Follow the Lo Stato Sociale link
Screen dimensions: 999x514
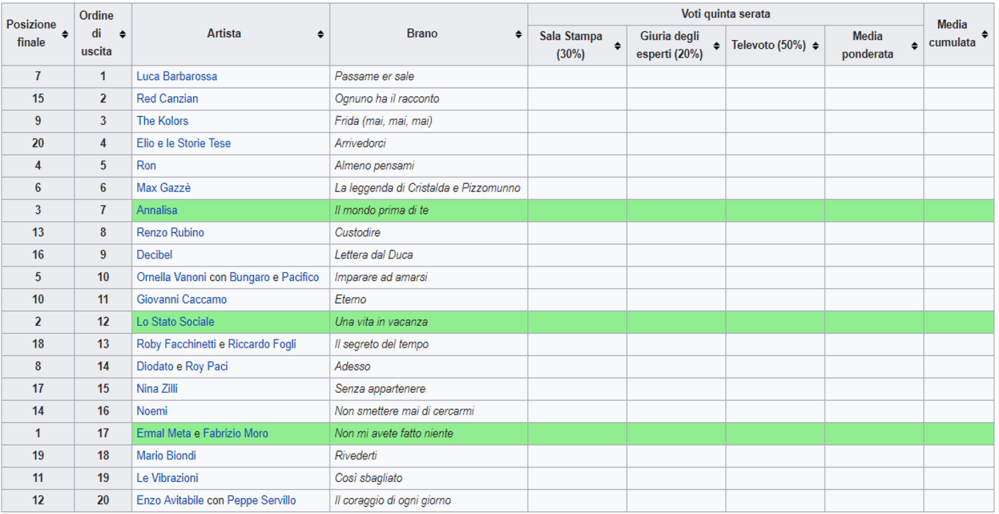175,322
